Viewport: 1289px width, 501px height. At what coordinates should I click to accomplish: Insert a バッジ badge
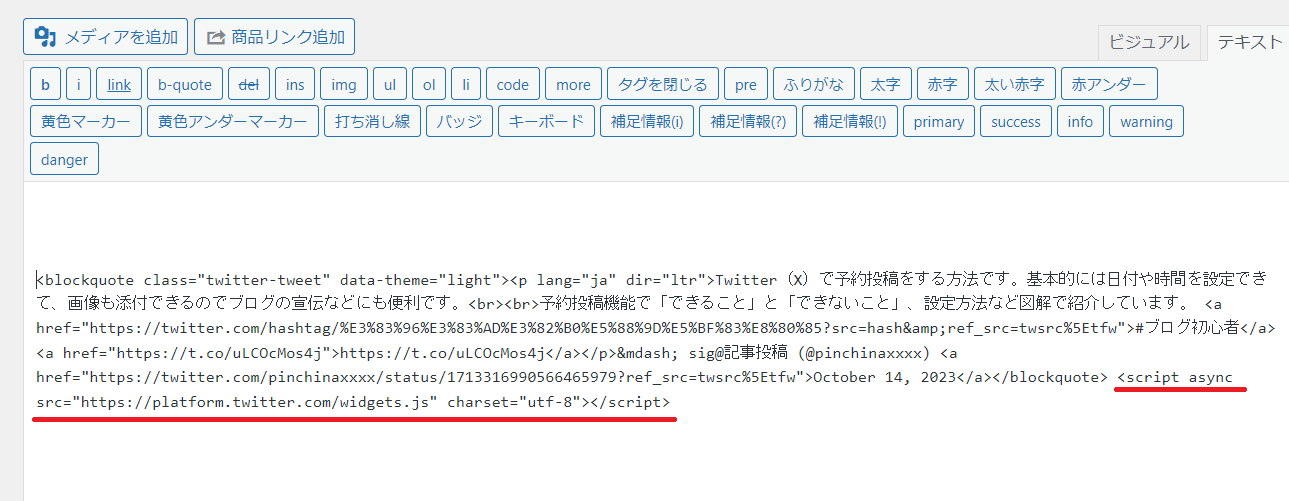(x=460, y=122)
